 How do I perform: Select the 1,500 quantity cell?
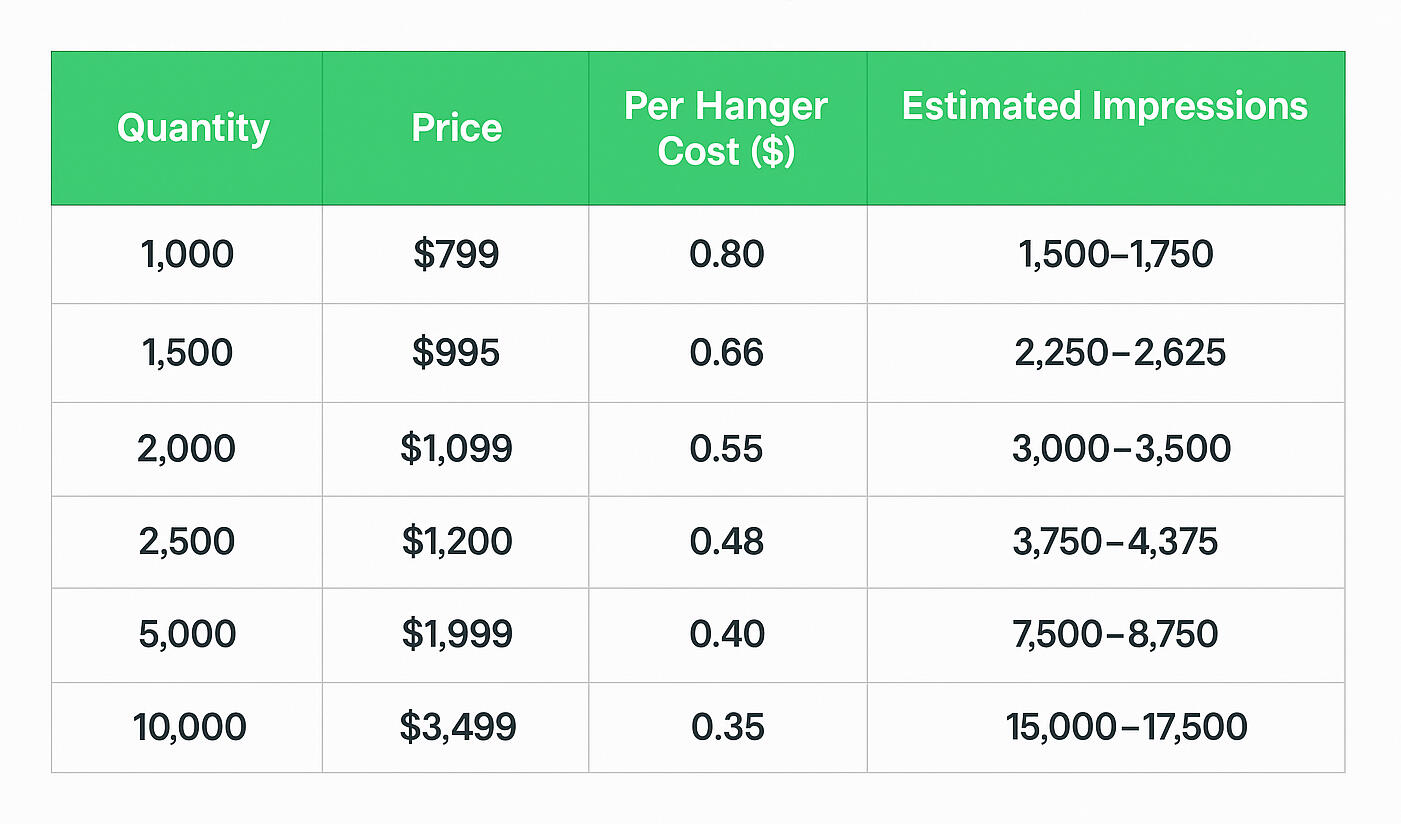(x=187, y=353)
